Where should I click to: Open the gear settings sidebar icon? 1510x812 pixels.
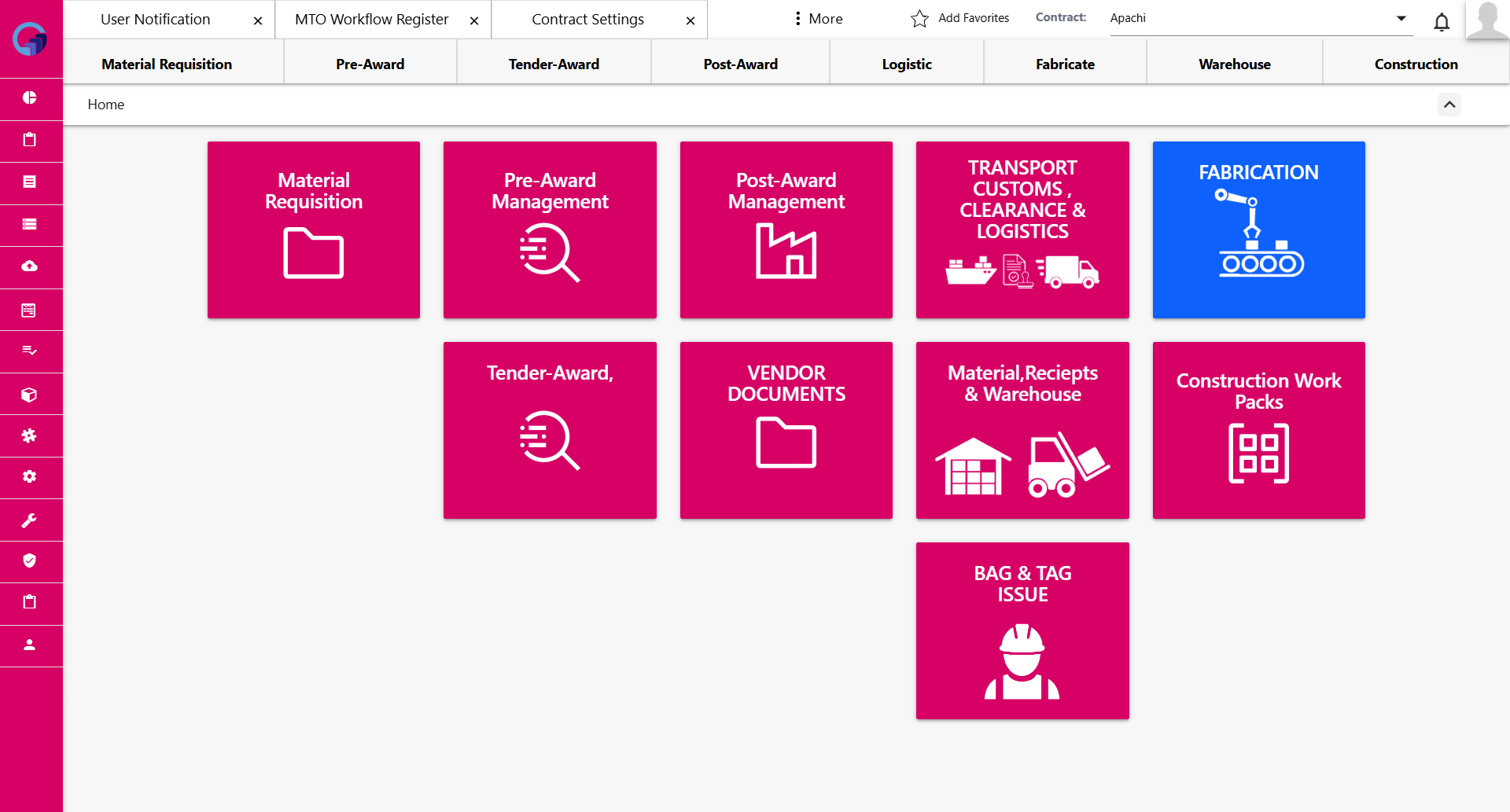[30, 477]
